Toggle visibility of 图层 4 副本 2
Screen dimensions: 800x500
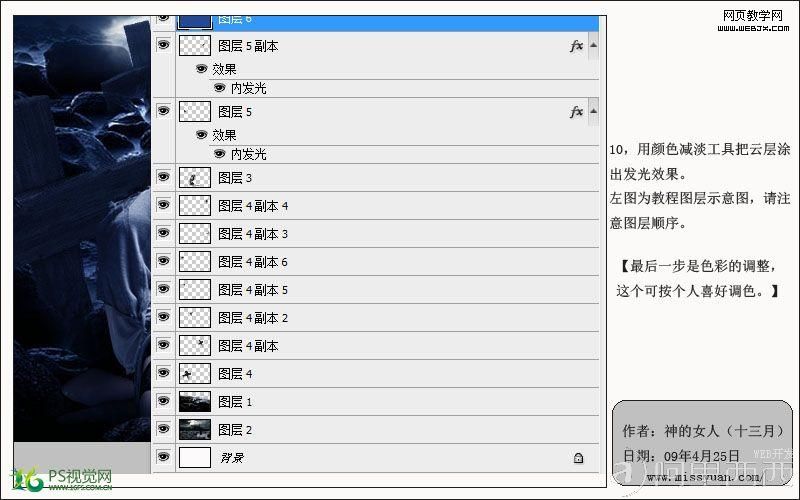(x=163, y=317)
